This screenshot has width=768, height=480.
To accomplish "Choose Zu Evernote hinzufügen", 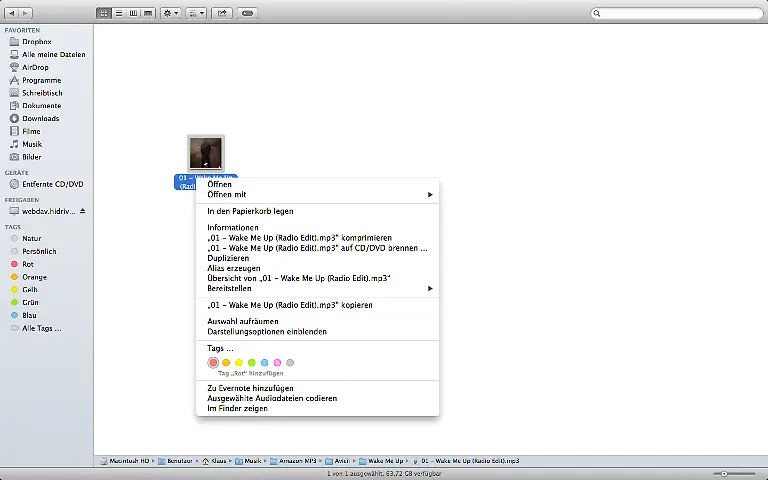I will [317, 388].
